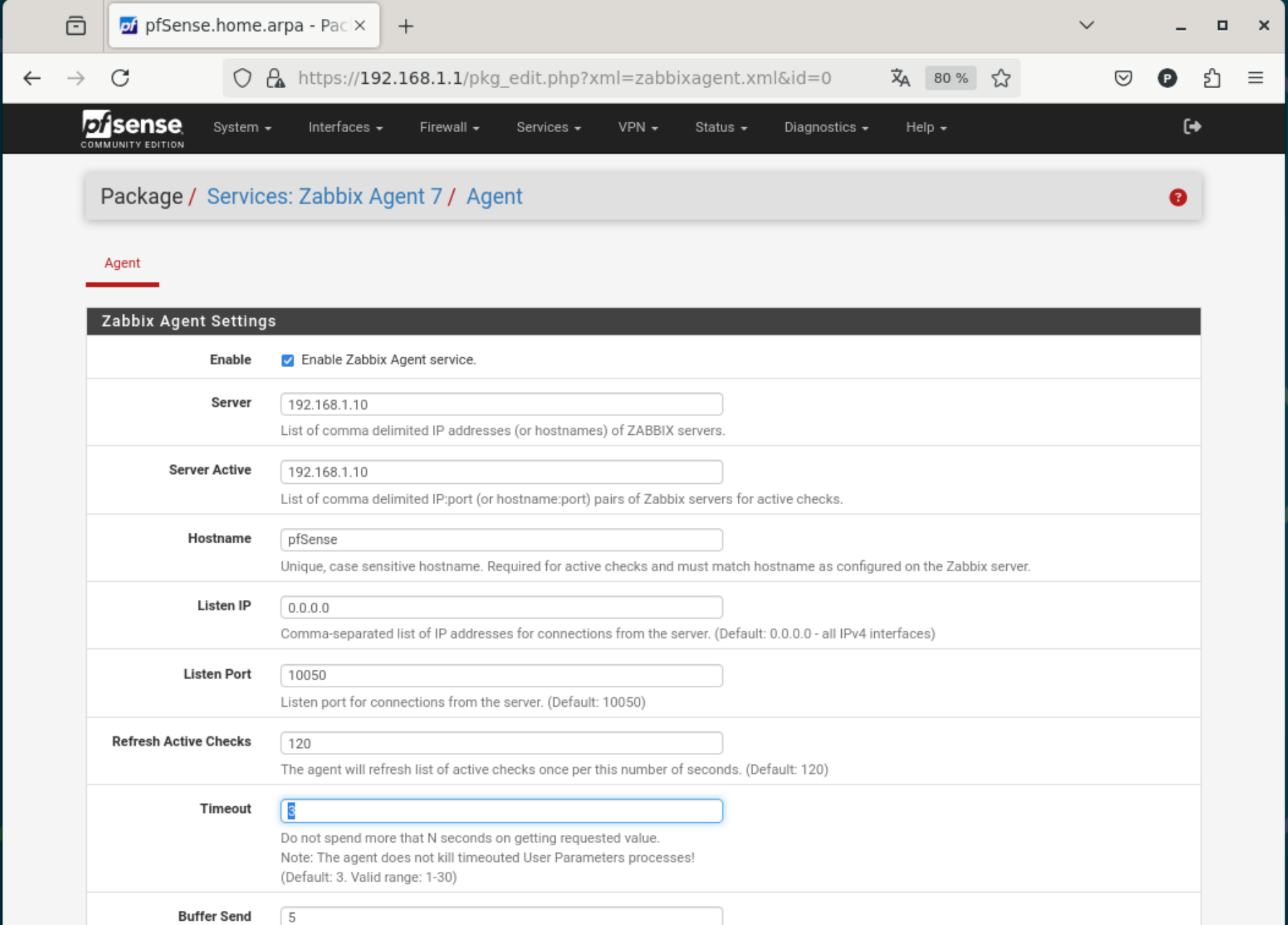This screenshot has height=925, width=1288.
Task: Click the Listen IP input field
Action: pos(501,608)
